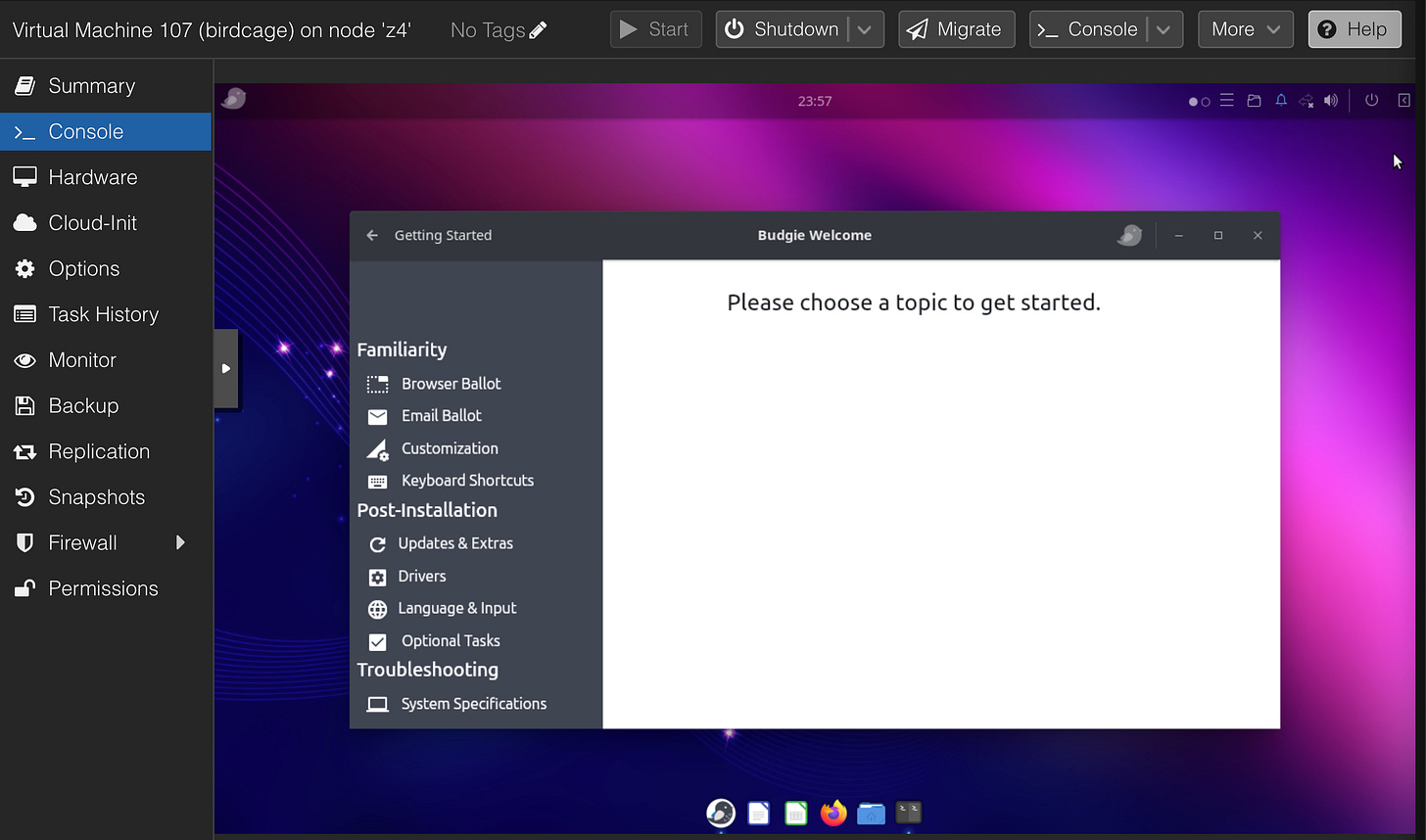Screen dimensions: 1426x840
Task: Go back using the arrow beside Getting Started
Action: coord(372,235)
